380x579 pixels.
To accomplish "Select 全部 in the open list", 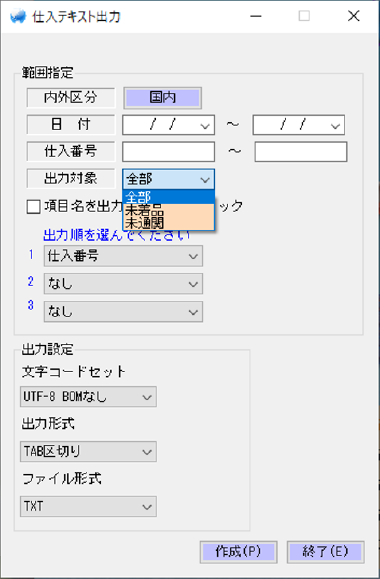I will [168, 197].
